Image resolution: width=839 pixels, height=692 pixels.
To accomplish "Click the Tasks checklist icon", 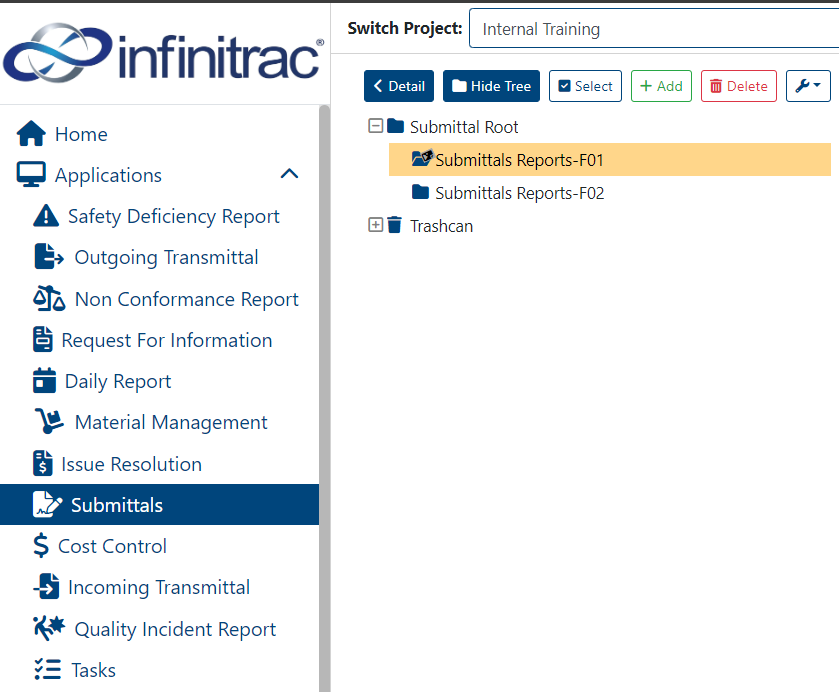I will click(48, 670).
